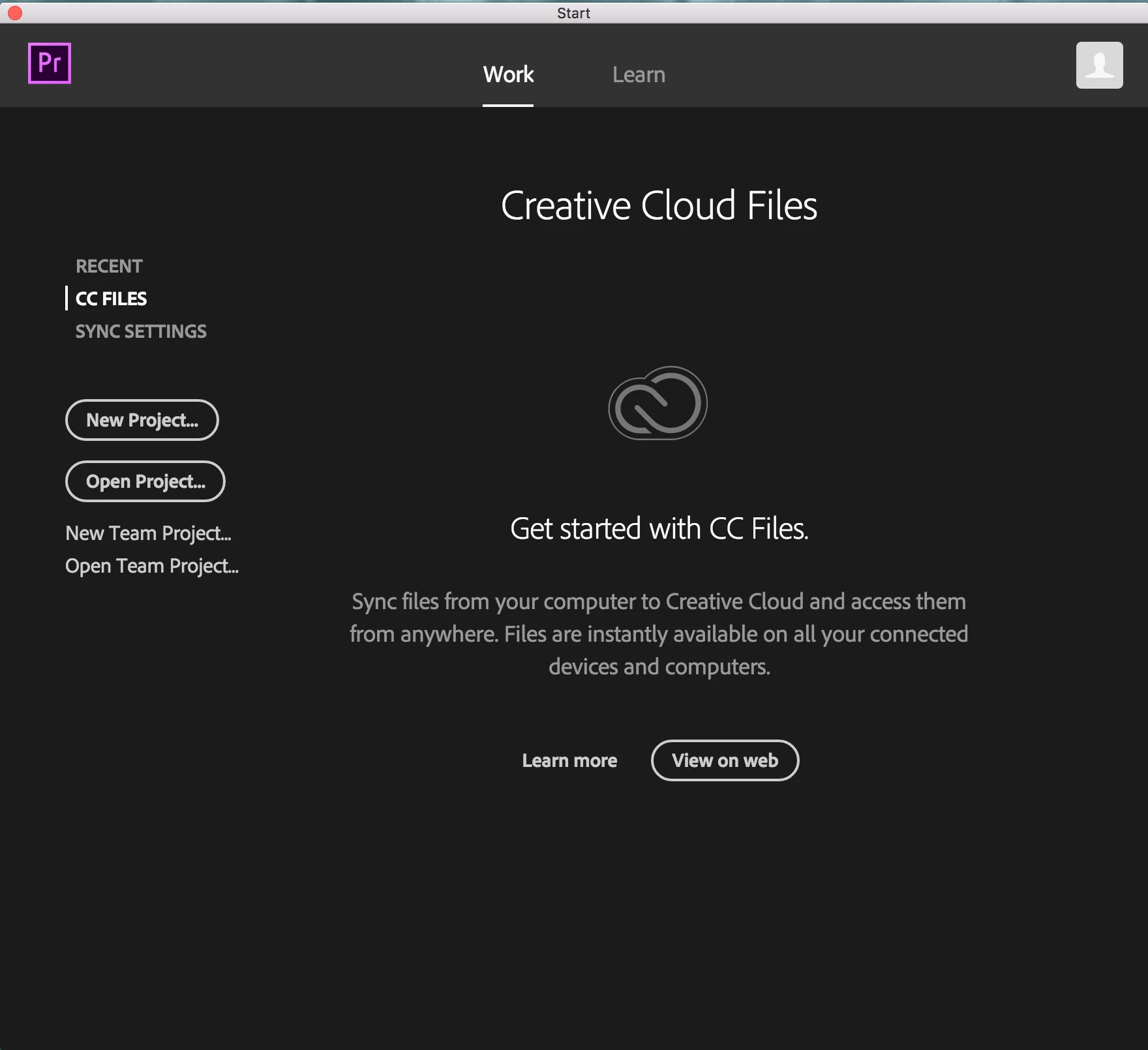1148x1050 pixels.
Task: Click the New Project... button
Action: pyautogui.click(x=142, y=420)
